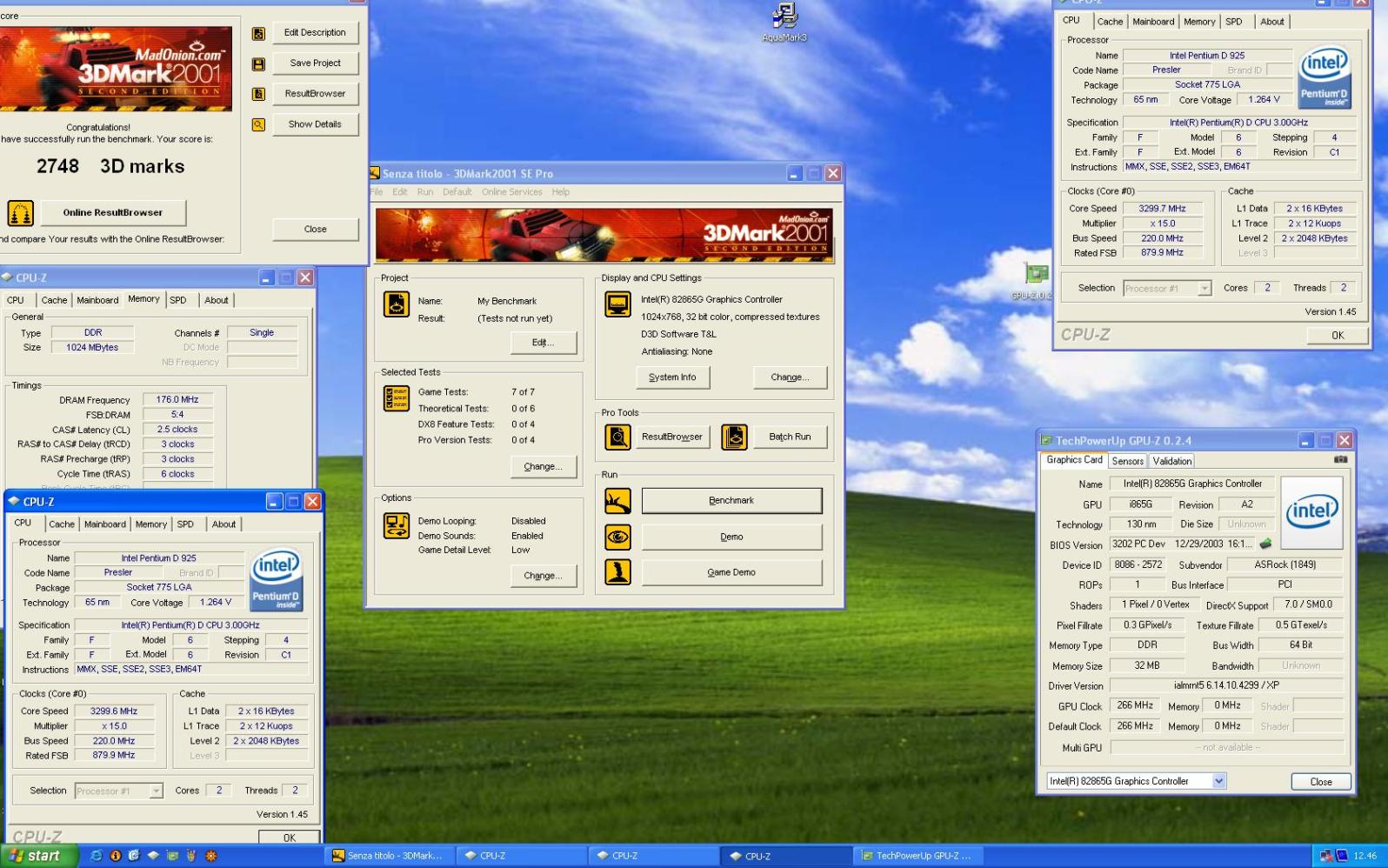Viewport: 1388px width, 868px height.
Task: Open the Online Services menu
Action: pos(511,192)
